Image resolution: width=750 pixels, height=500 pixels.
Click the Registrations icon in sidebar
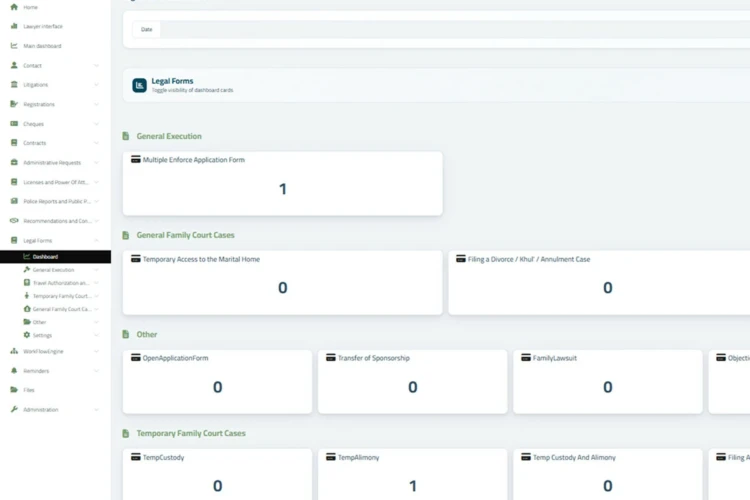point(14,104)
